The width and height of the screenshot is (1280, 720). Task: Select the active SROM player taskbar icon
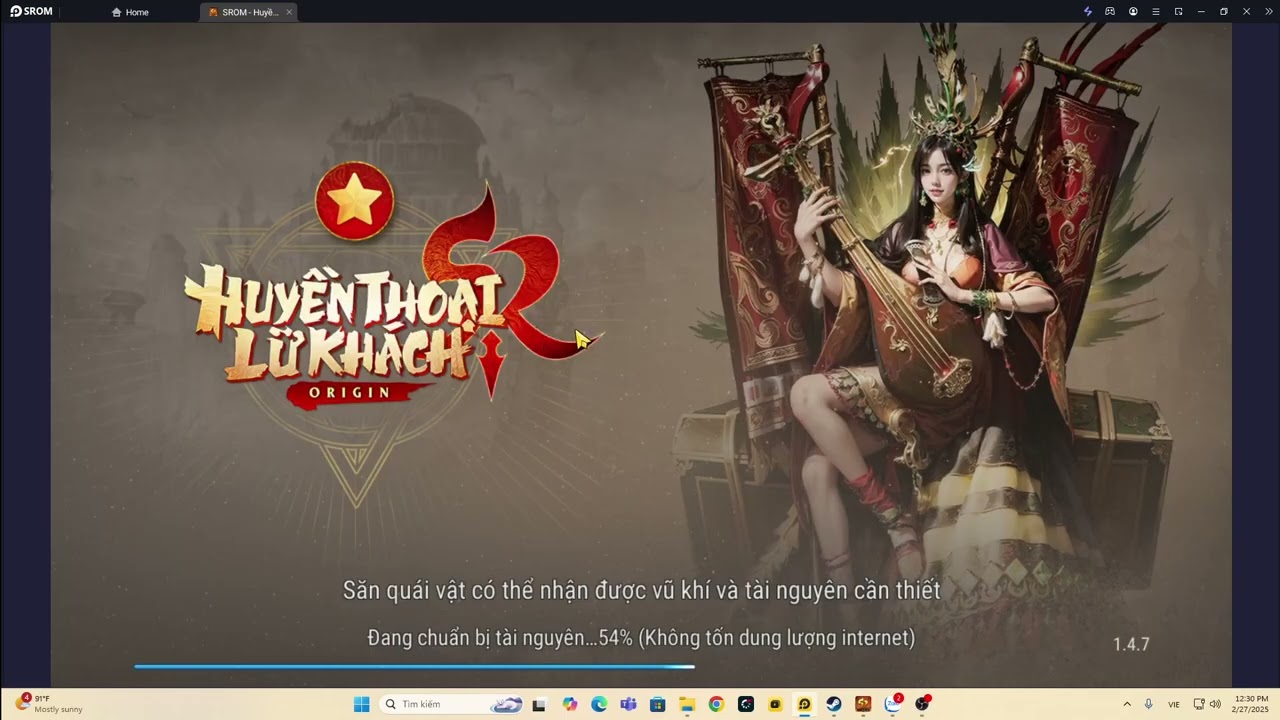coord(805,704)
